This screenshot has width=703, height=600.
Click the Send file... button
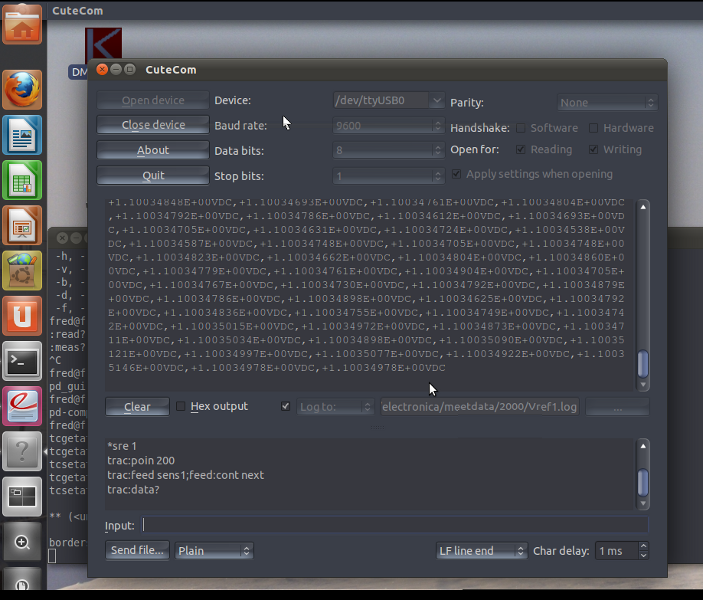[x=137, y=550]
